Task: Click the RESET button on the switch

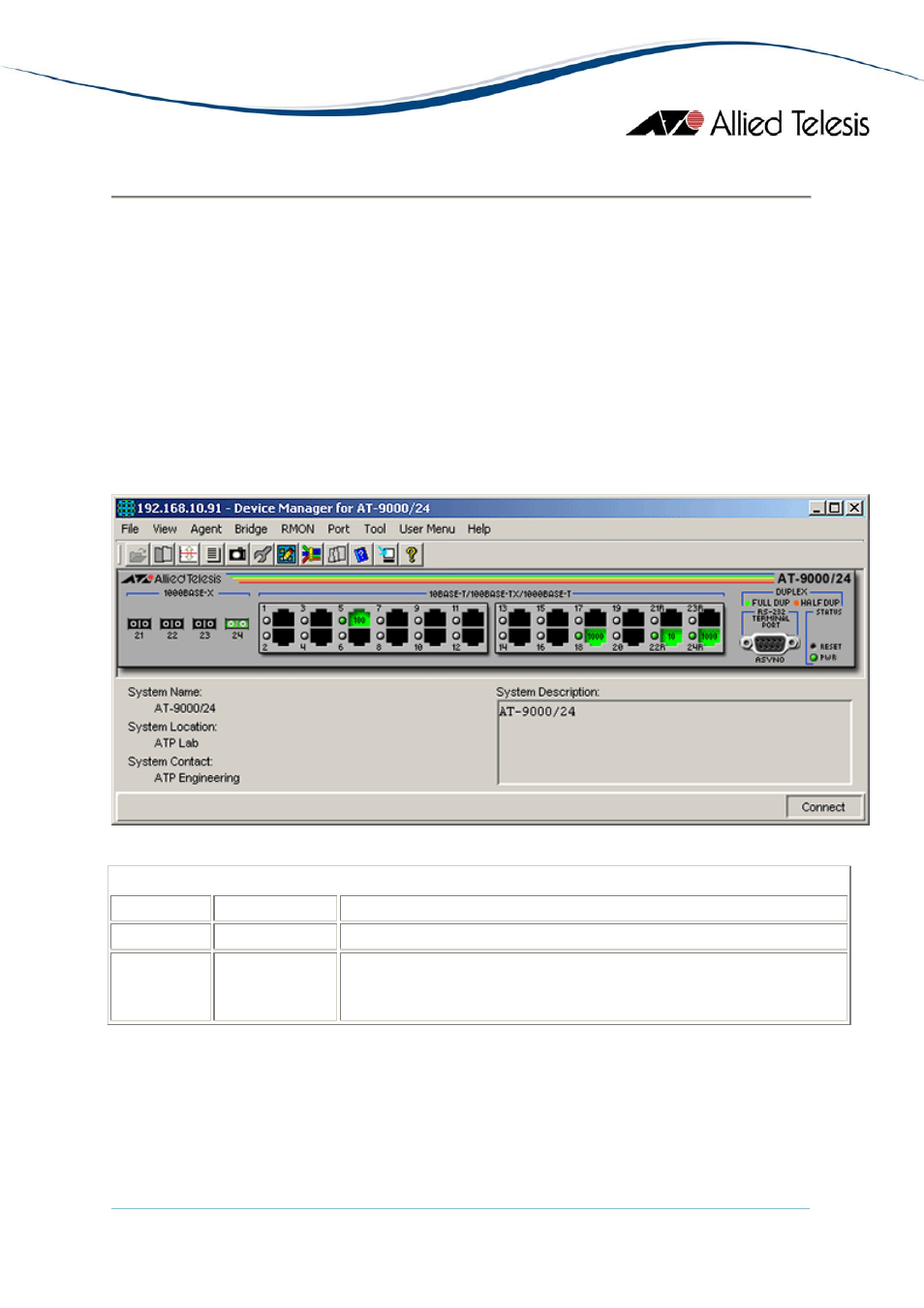Action: (814, 646)
